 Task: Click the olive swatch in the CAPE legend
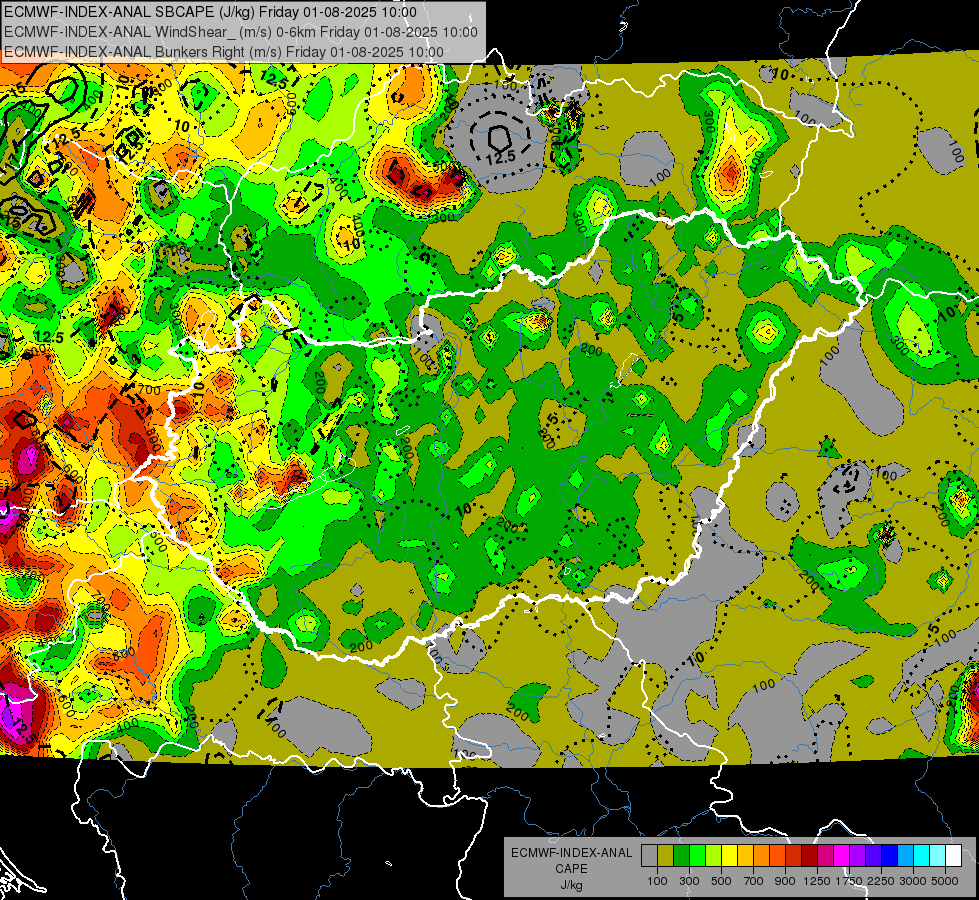coord(666,855)
